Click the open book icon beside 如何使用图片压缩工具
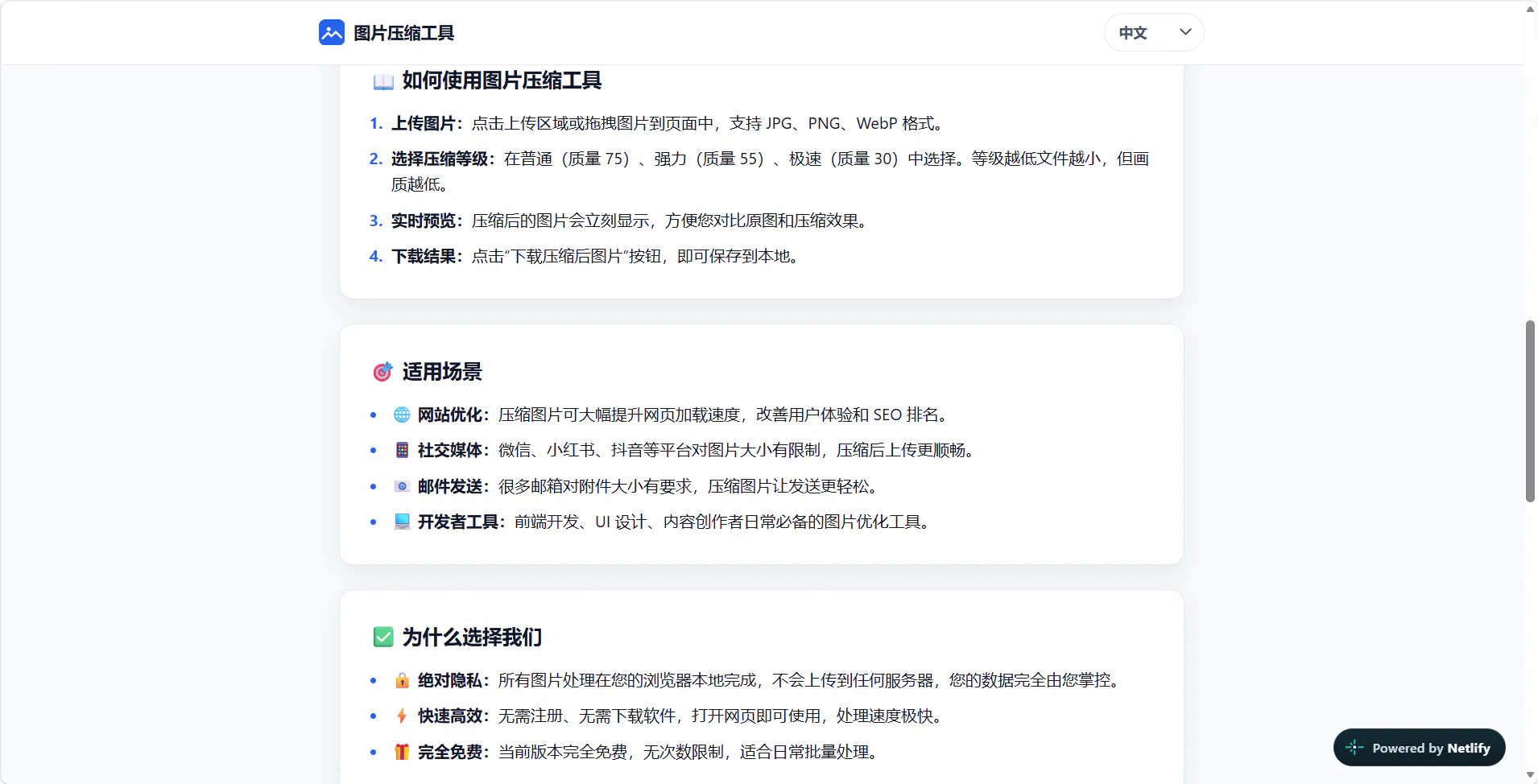This screenshot has height=784, width=1538. click(x=383, y=81)
